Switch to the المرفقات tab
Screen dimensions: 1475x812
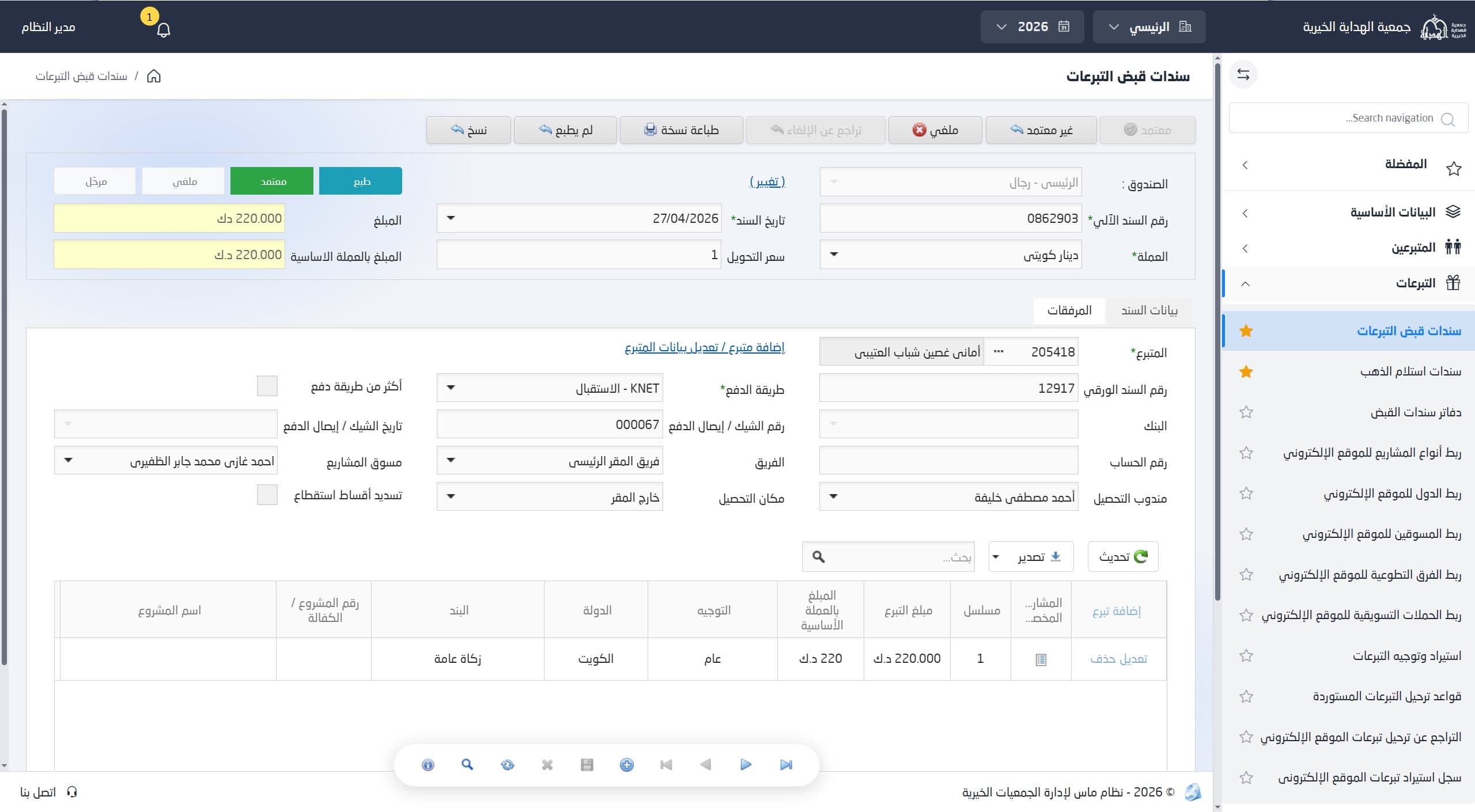tap(1069, 310)
